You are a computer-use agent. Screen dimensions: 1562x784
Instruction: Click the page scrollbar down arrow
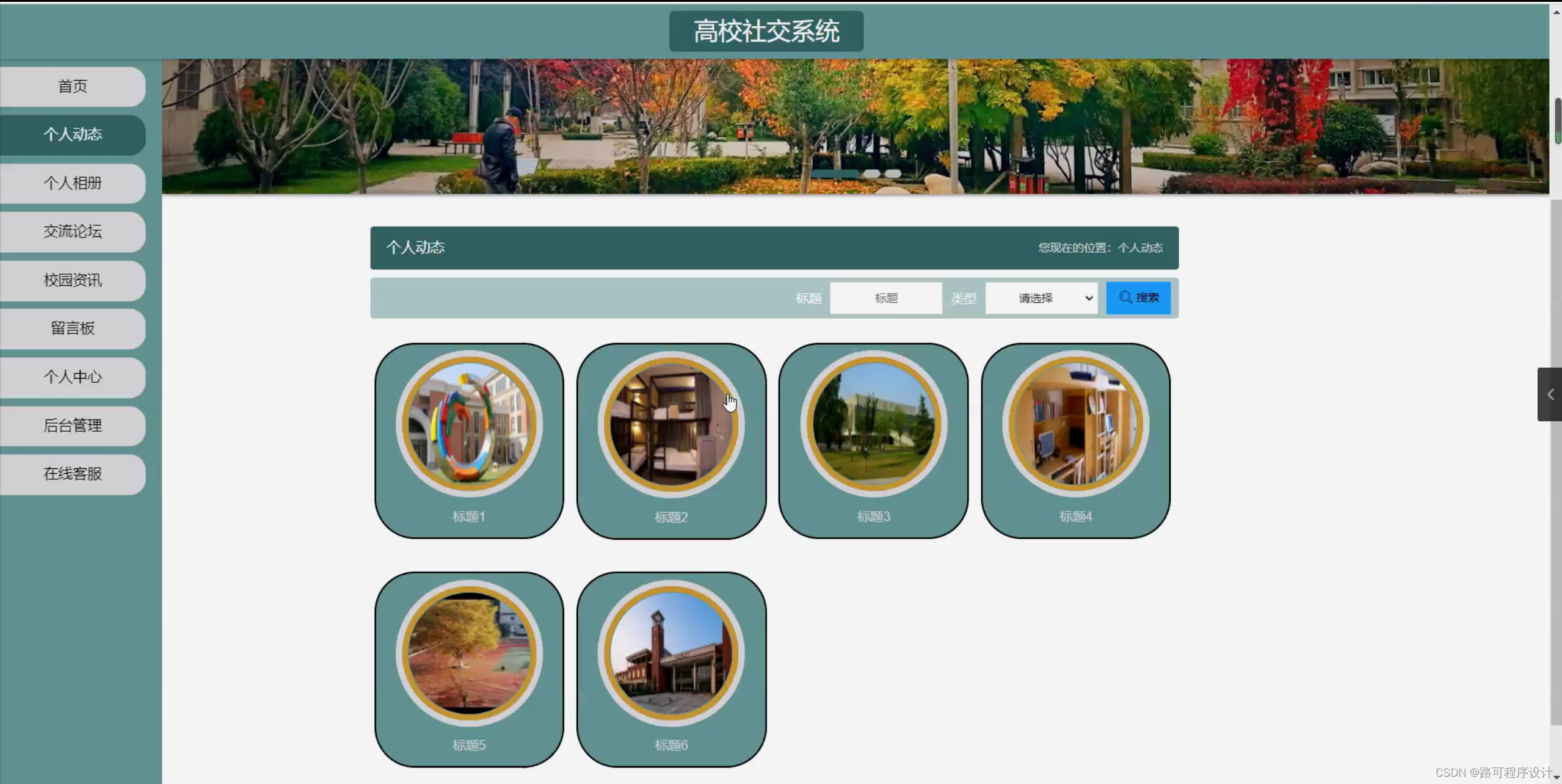pos(1556,778)
